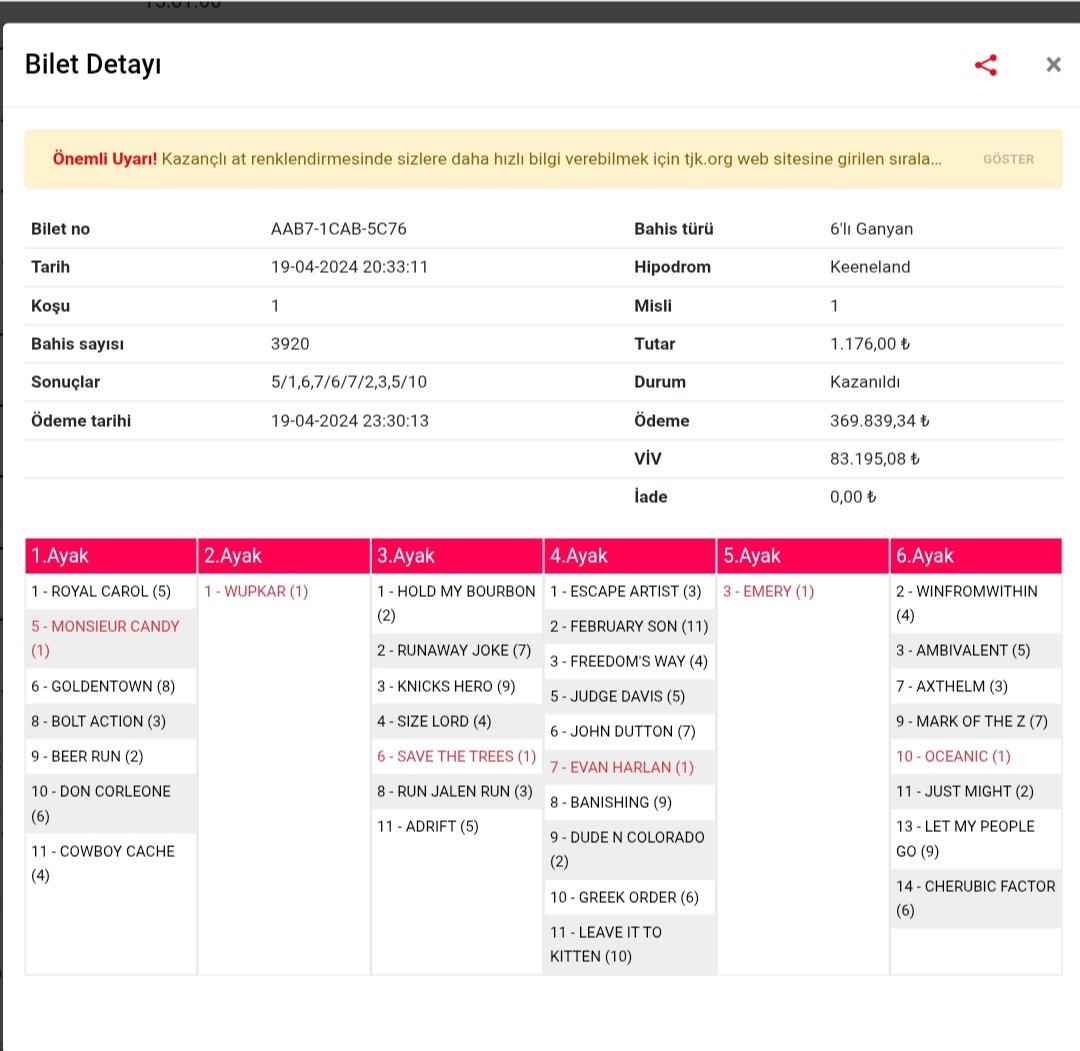
Task: Select winning horse 3 - EMERY (1)
Action: (x=802, y=592)
